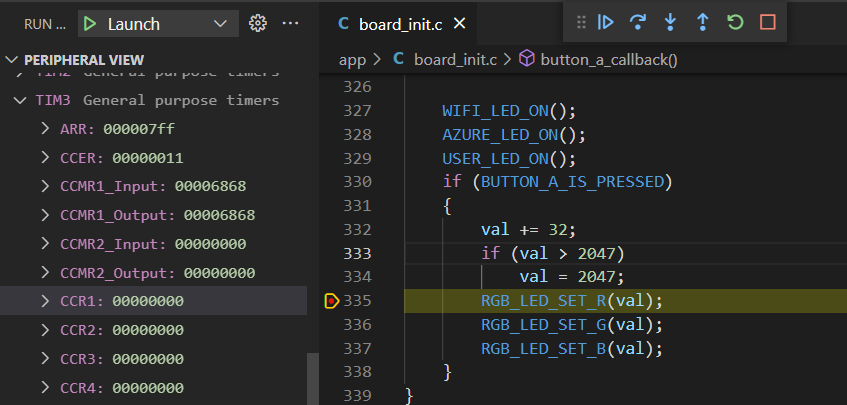847x405 pixels.
Task: Expand the ARR register entry
Action: 45,129
